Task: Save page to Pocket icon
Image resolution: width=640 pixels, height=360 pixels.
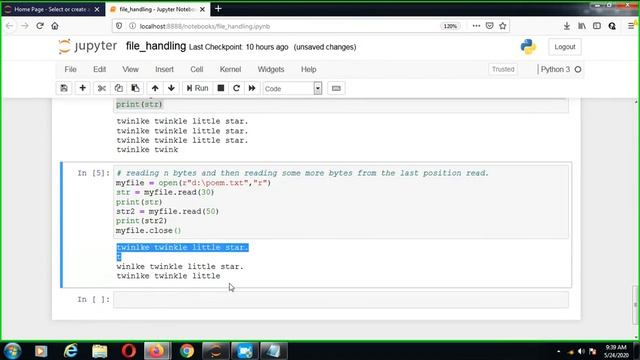Action: 489,26
